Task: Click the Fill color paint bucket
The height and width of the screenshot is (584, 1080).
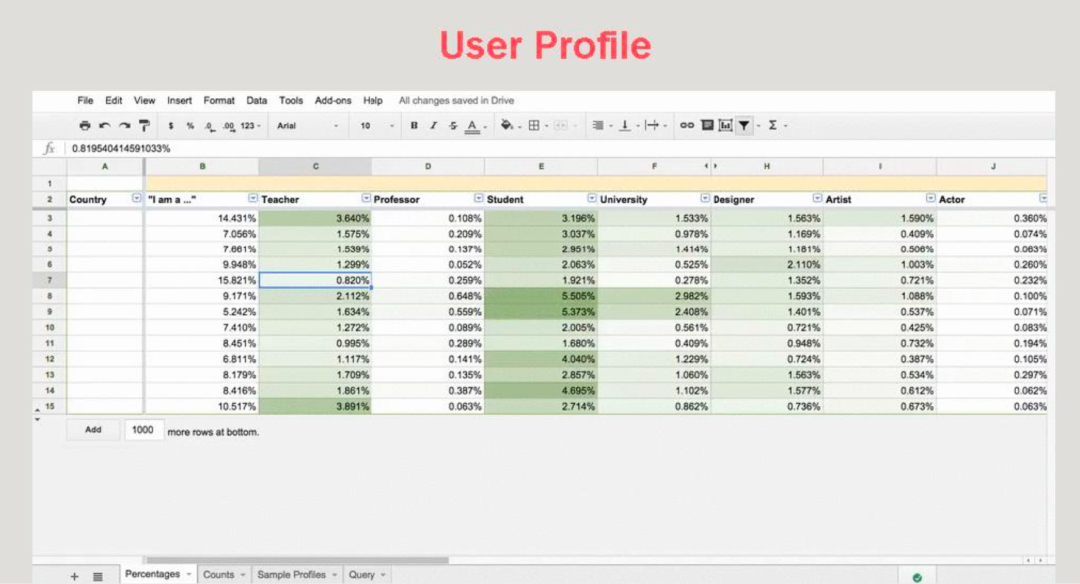Action: [x=506, y=126]
